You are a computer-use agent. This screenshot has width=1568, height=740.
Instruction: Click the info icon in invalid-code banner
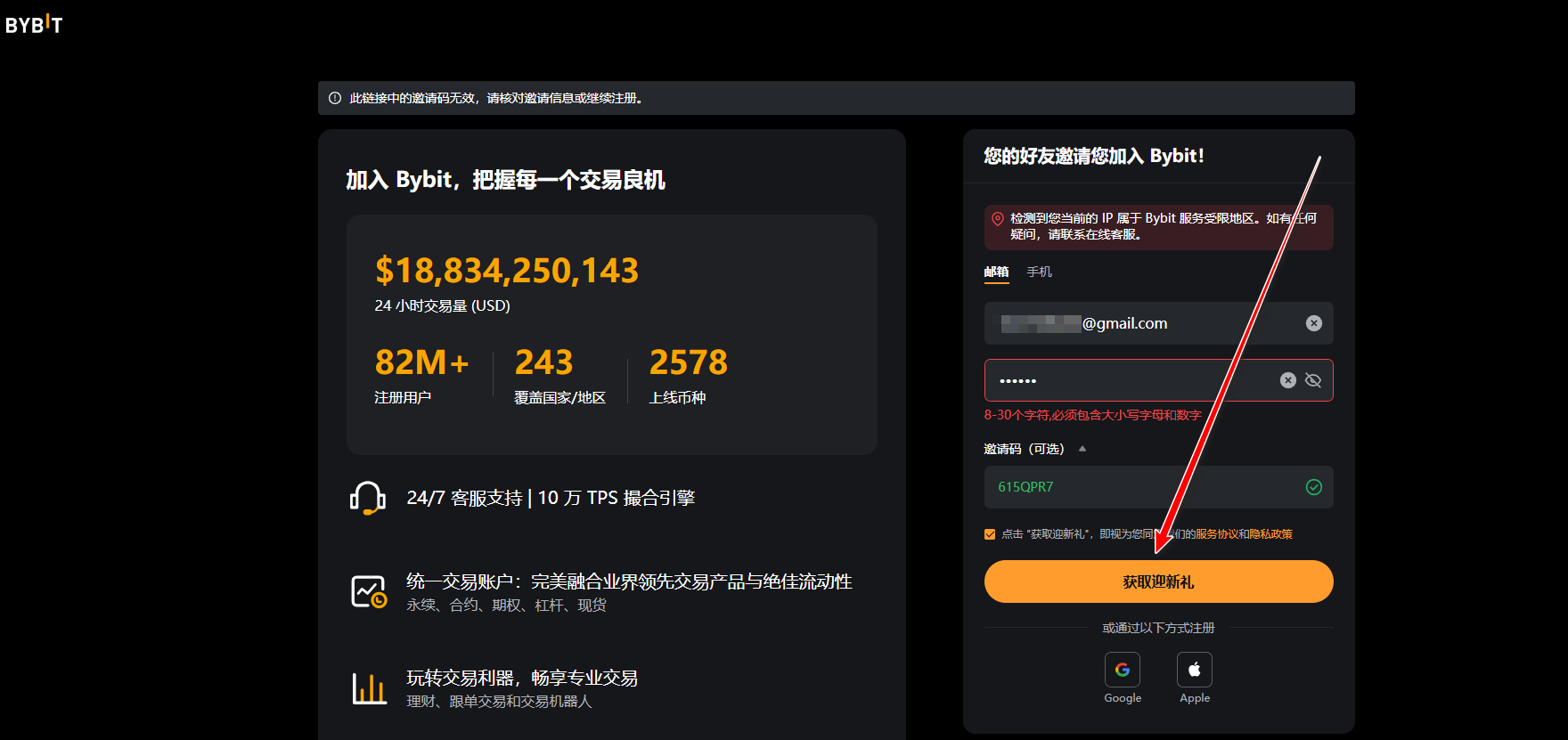(x=335, y=98)
